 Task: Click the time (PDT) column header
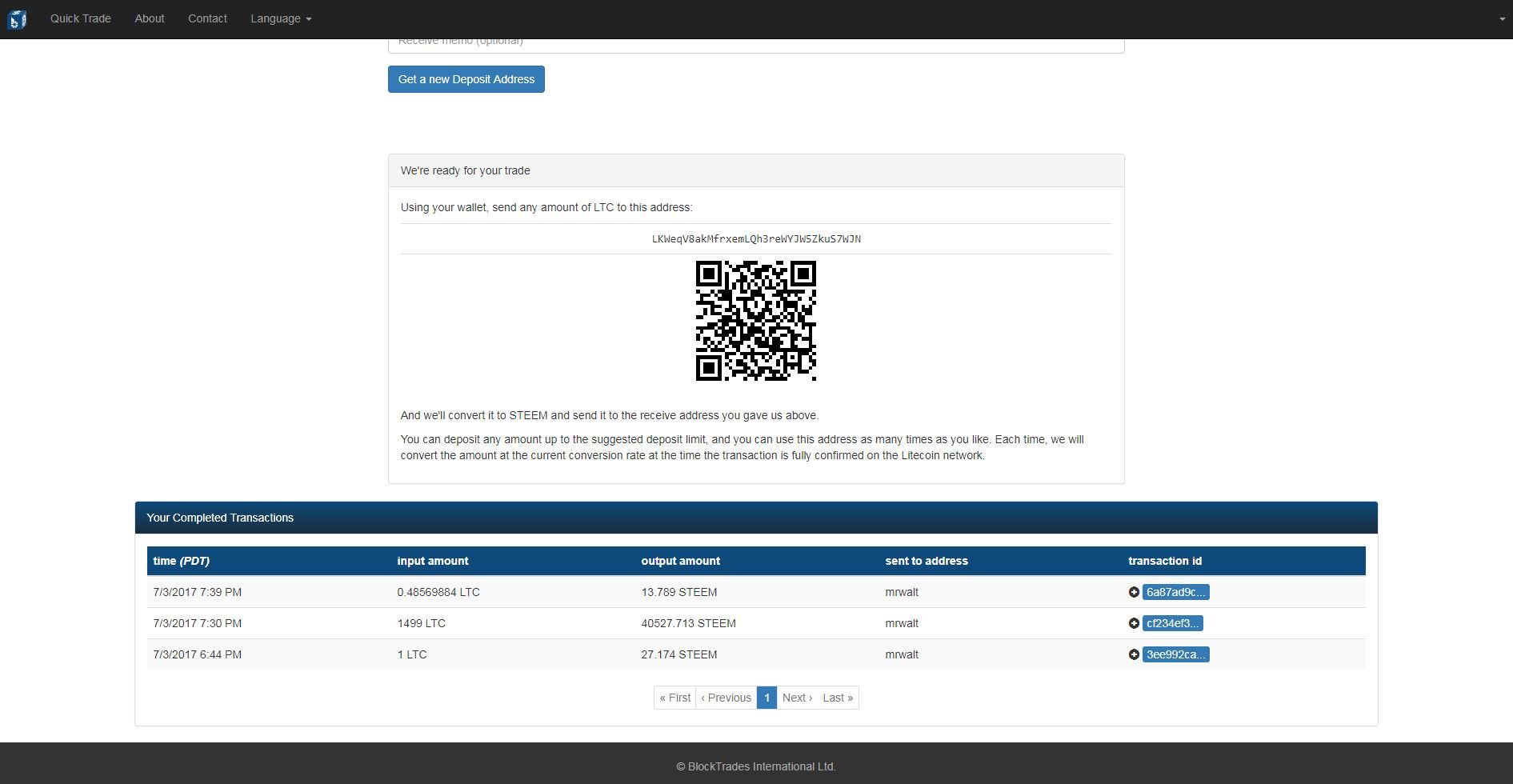tap(181, 561)
